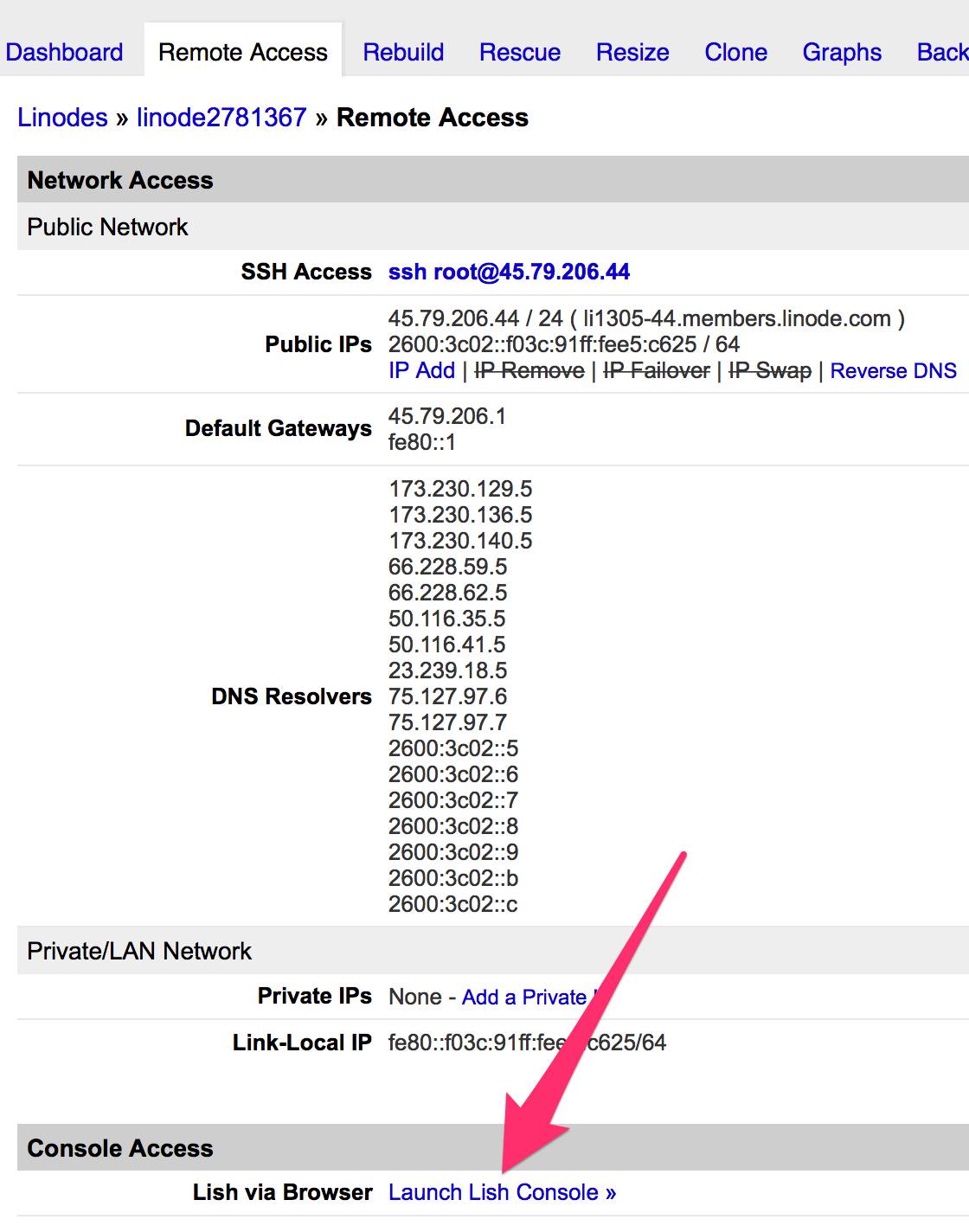Image resolution: width=969 pixels, height=1232 pixels.
Task: Select the IPv6 address 2600:3c02::f03c:91ff:fee5:c625 / 64
Action: click(x=563, y=344)
